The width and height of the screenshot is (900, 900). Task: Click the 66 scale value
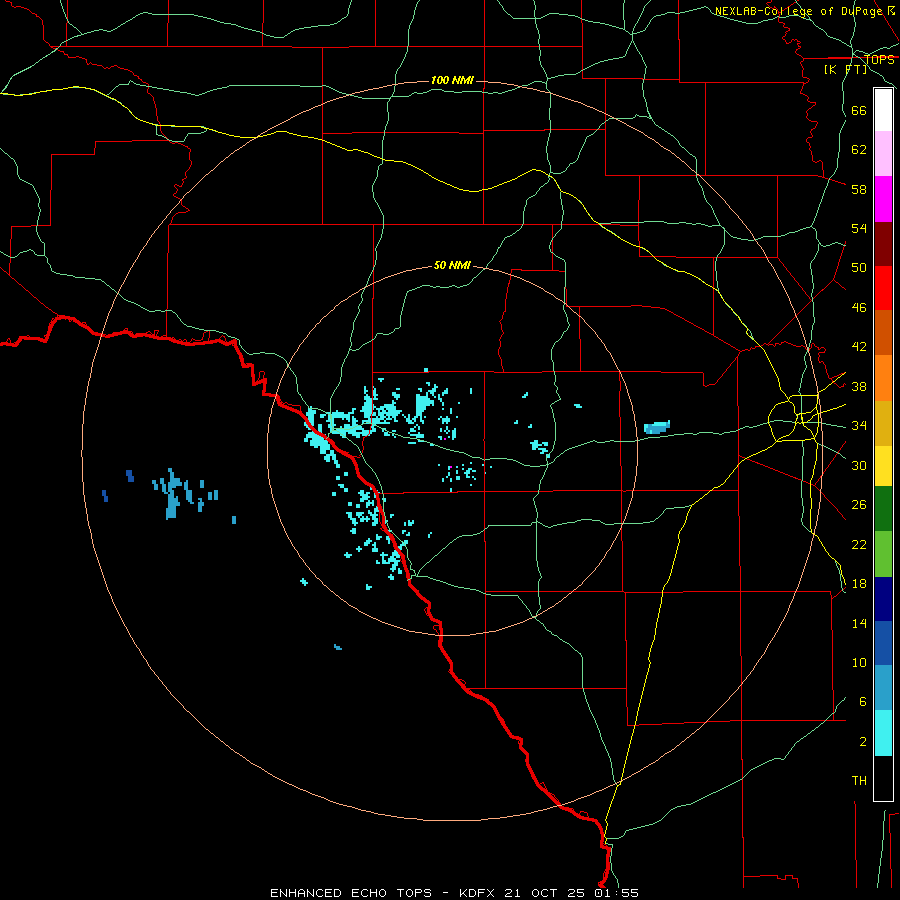tap(859, 110)
